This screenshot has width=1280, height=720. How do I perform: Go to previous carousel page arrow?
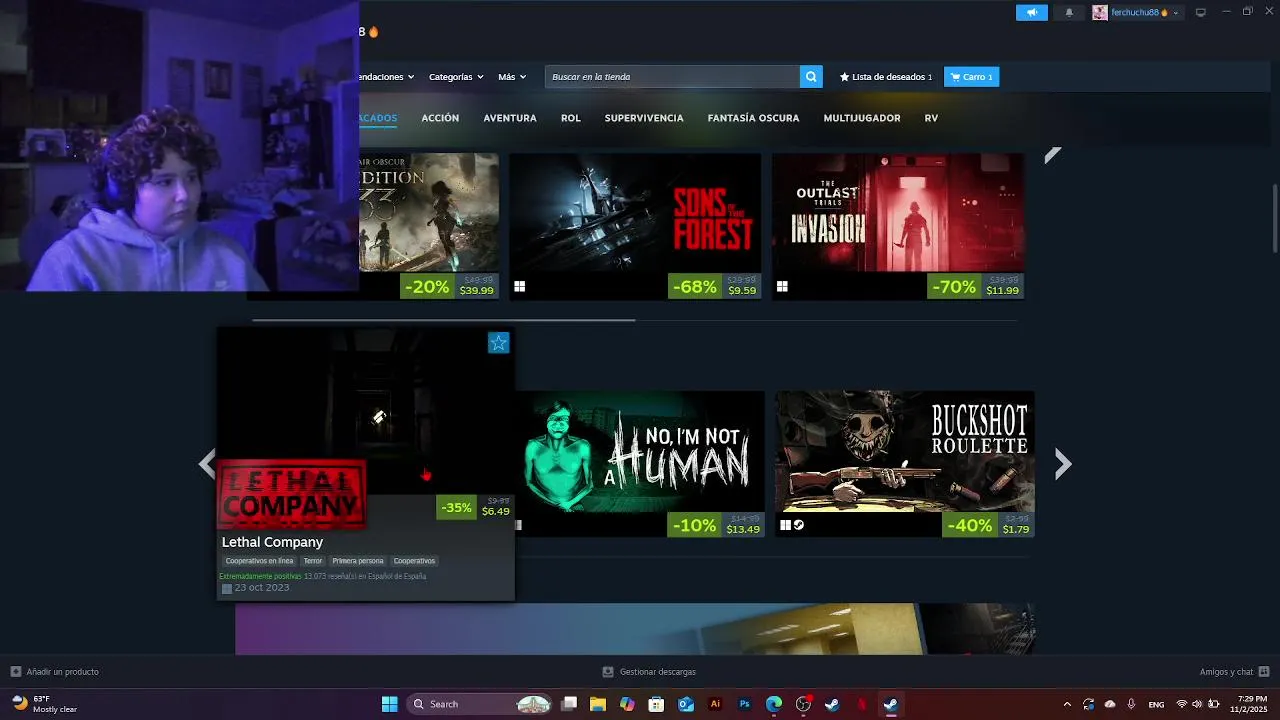pos(206,463)
